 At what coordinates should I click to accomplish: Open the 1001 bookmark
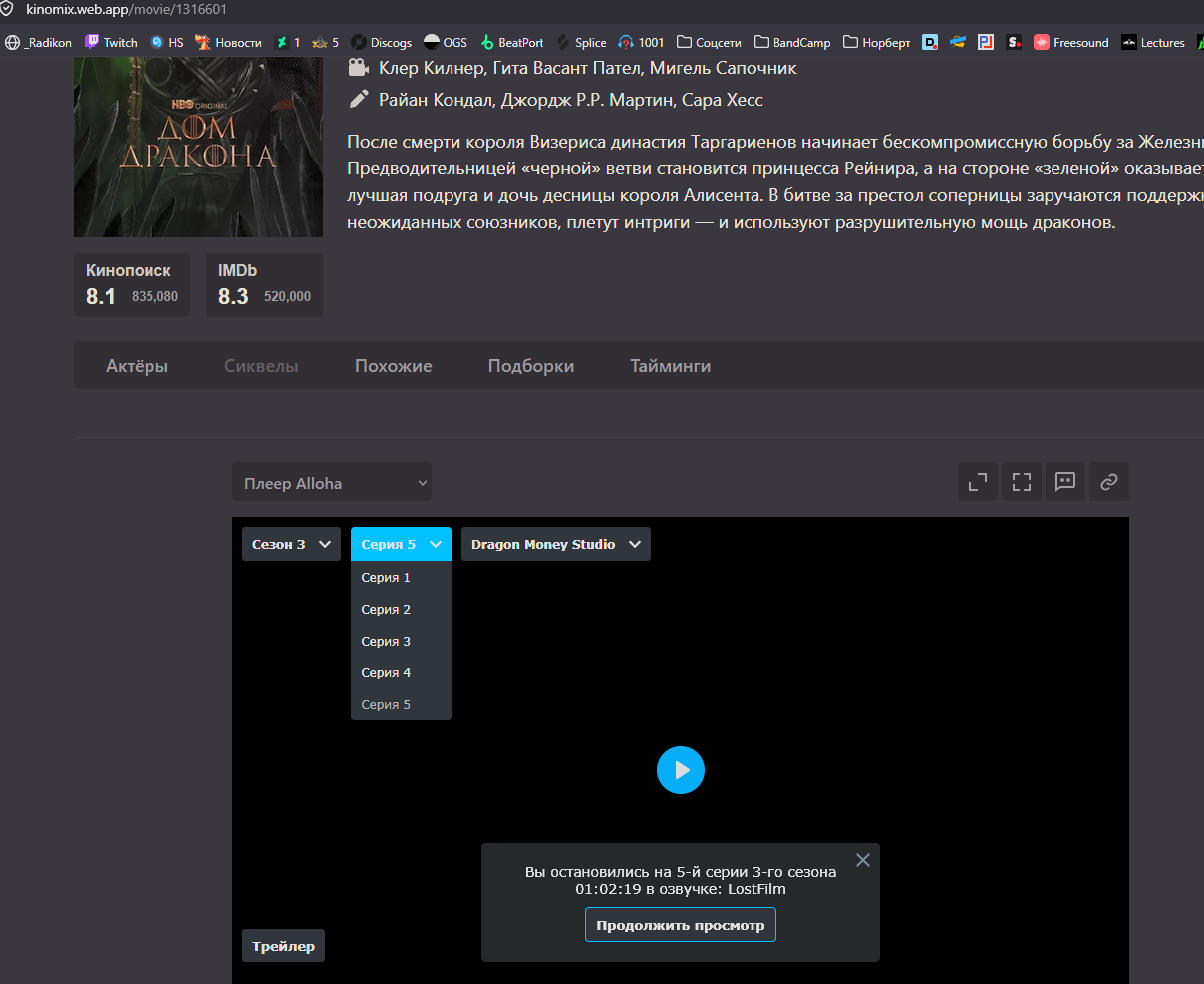641,42
